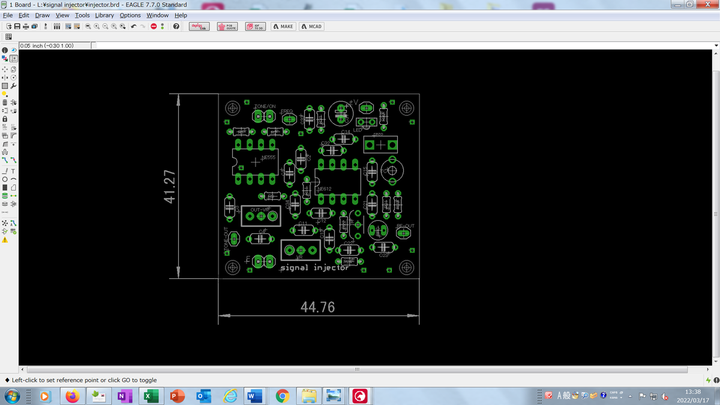Select the Change wrench tool
The image size is (720, 405).
[x=14, y=86]
